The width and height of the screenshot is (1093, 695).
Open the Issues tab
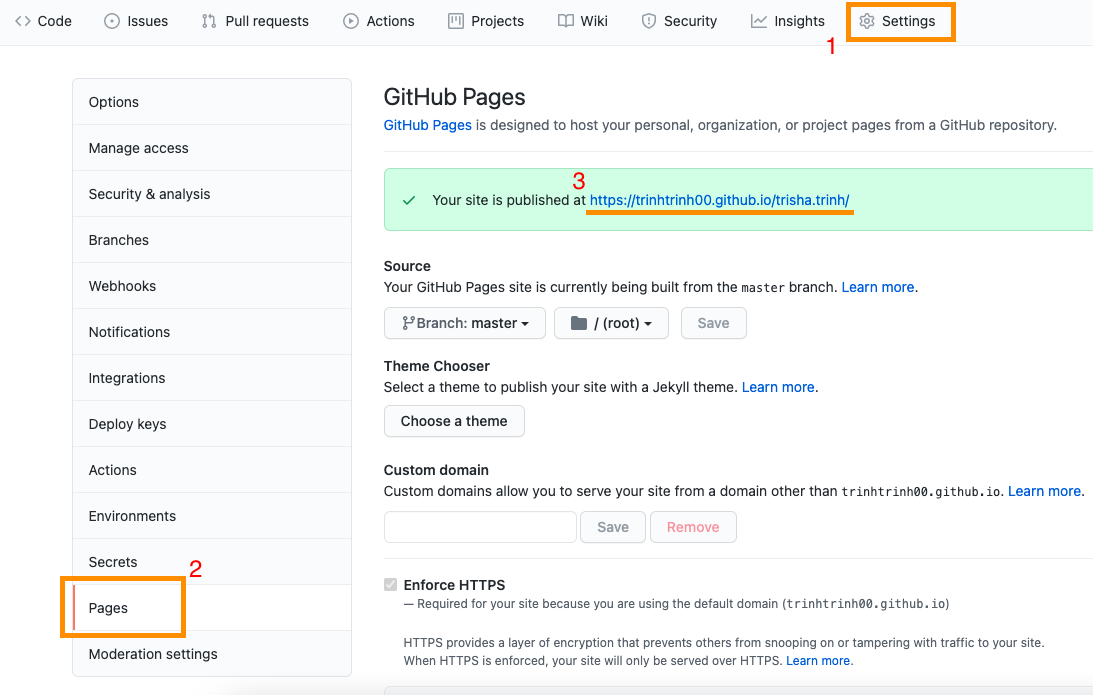[136, 21]
